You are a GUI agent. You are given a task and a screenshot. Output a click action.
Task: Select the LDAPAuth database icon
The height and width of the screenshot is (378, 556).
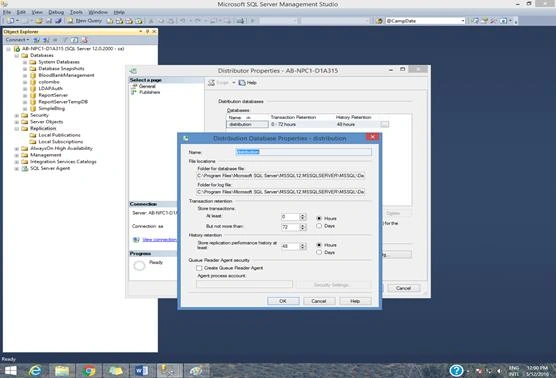pyautogui.click(x=33, y=89)
